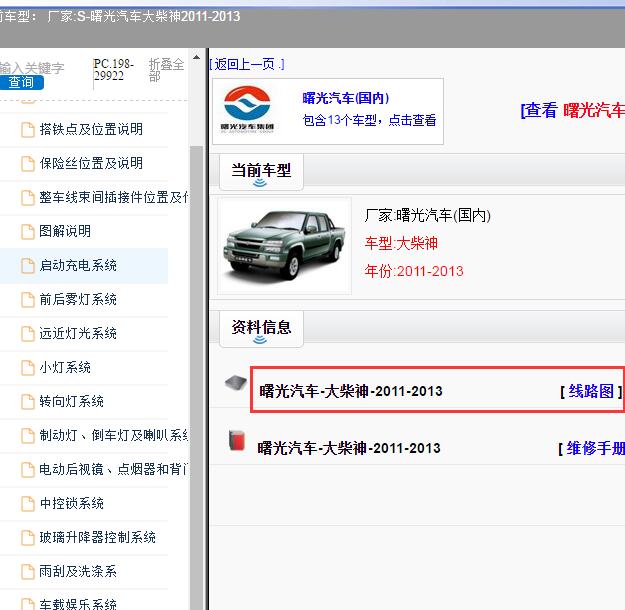Click 包含13个车型，点击查看 link
Viewport: 625px width, 610px height.
369,120
